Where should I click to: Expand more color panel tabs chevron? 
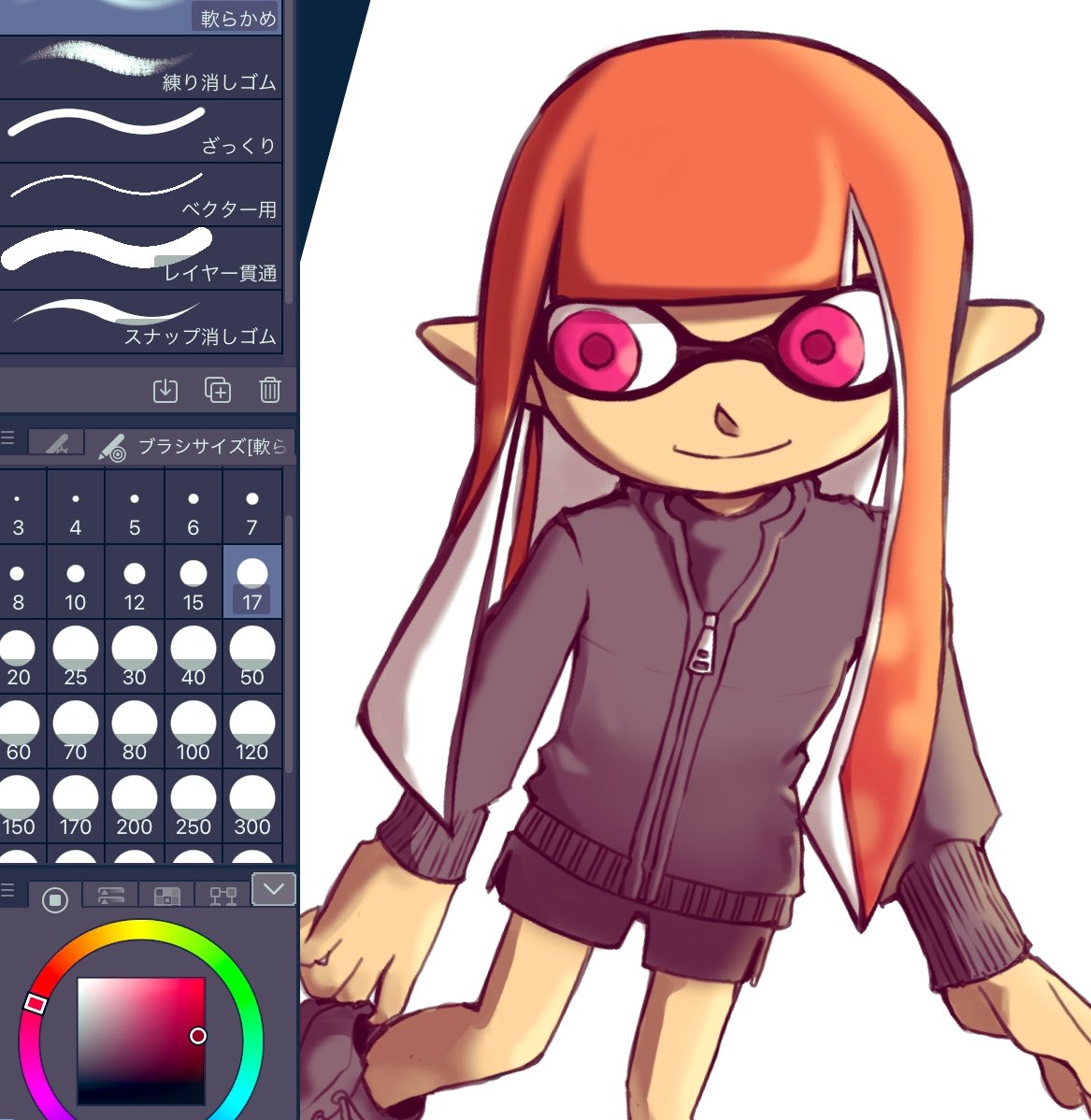click(x=274, y=889)
